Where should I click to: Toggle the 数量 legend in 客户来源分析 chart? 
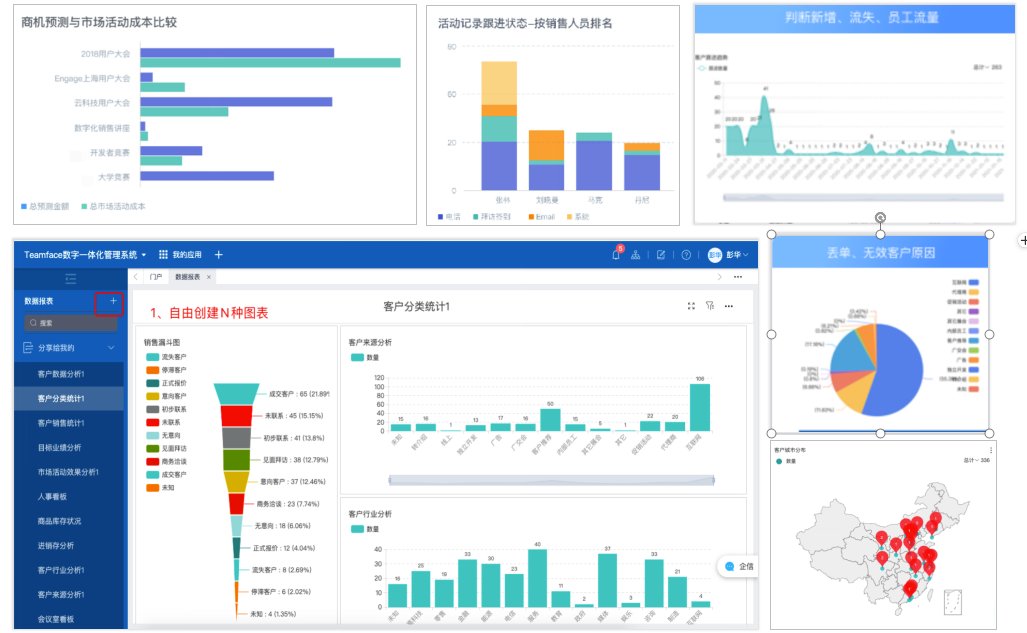(x=365, y=357)
